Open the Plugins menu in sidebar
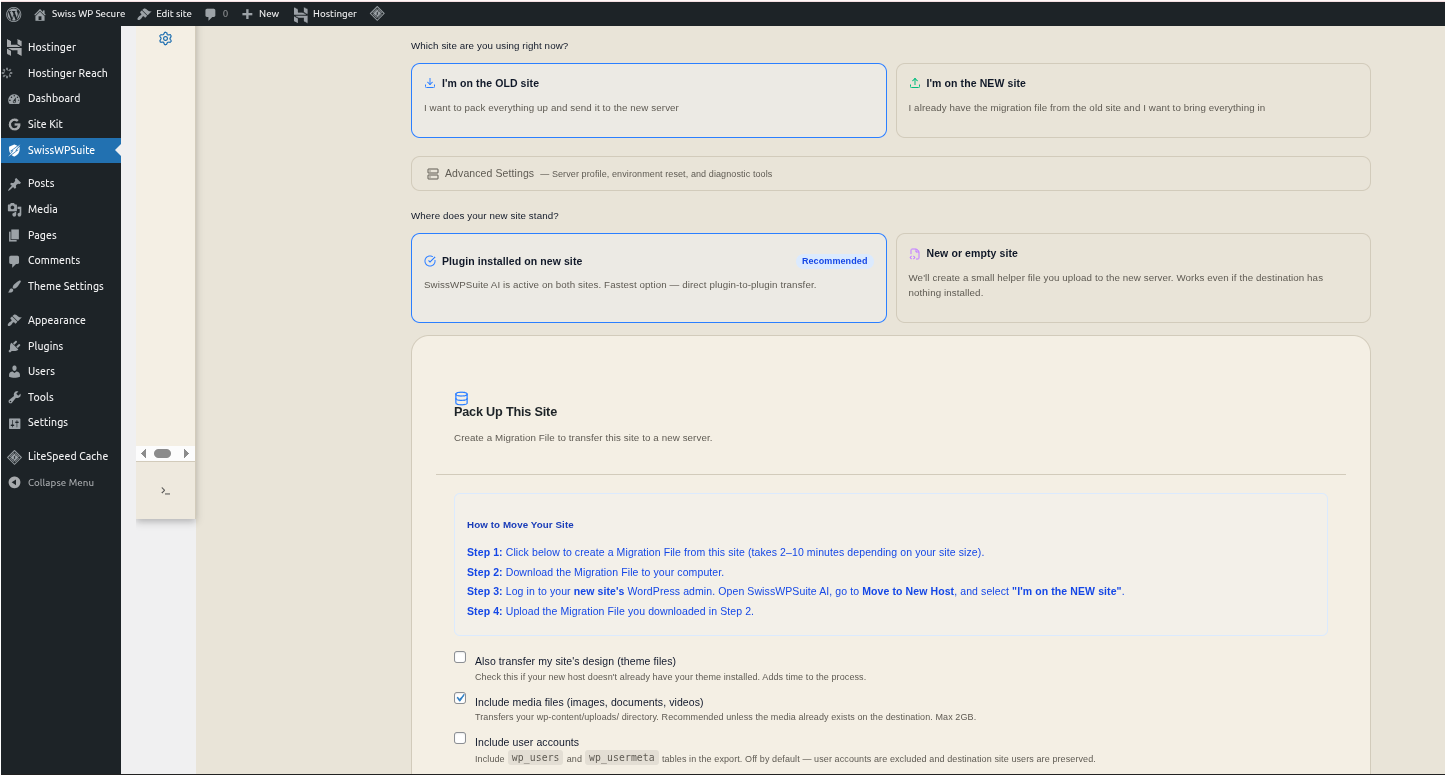This screenshot has height=775, width=1445. pyautogui.click(x=45, y=346)
